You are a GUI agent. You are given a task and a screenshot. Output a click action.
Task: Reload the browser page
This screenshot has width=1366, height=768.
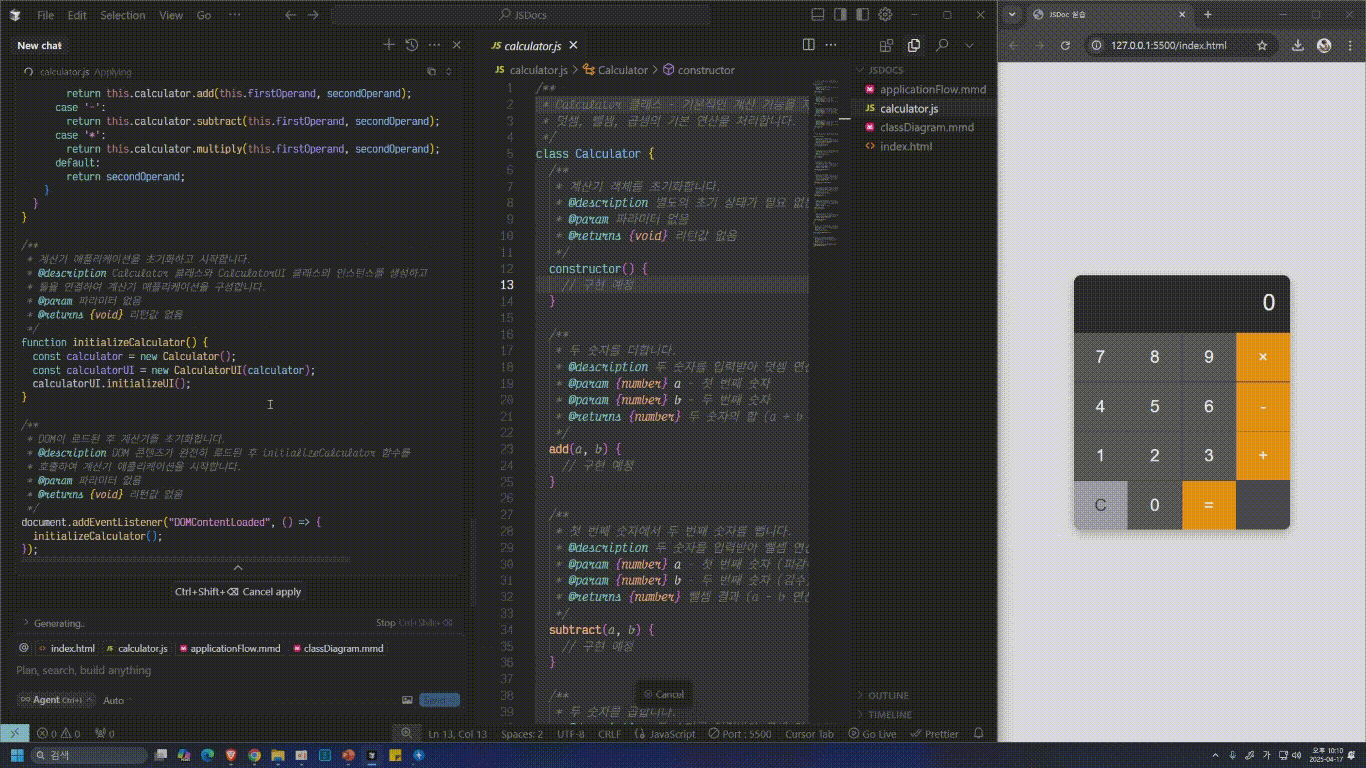[1065, 45]
